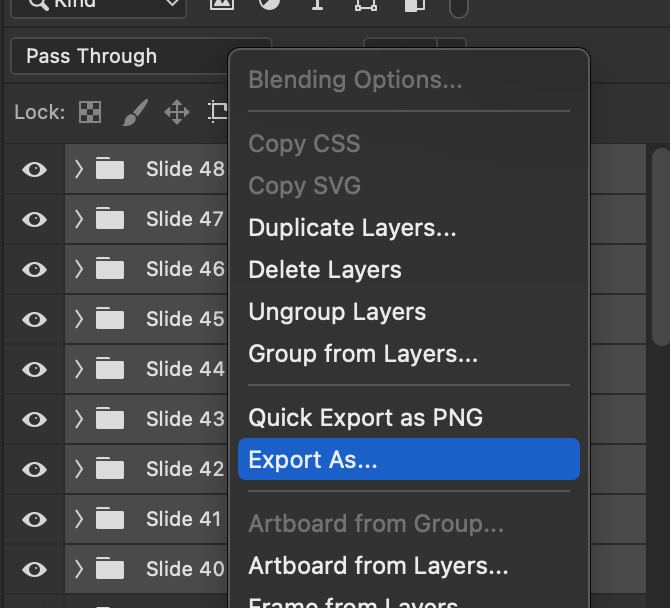Click the smart object filter icon
The height and width of the screenshot is (608, 670).
[x=413, y=5]
